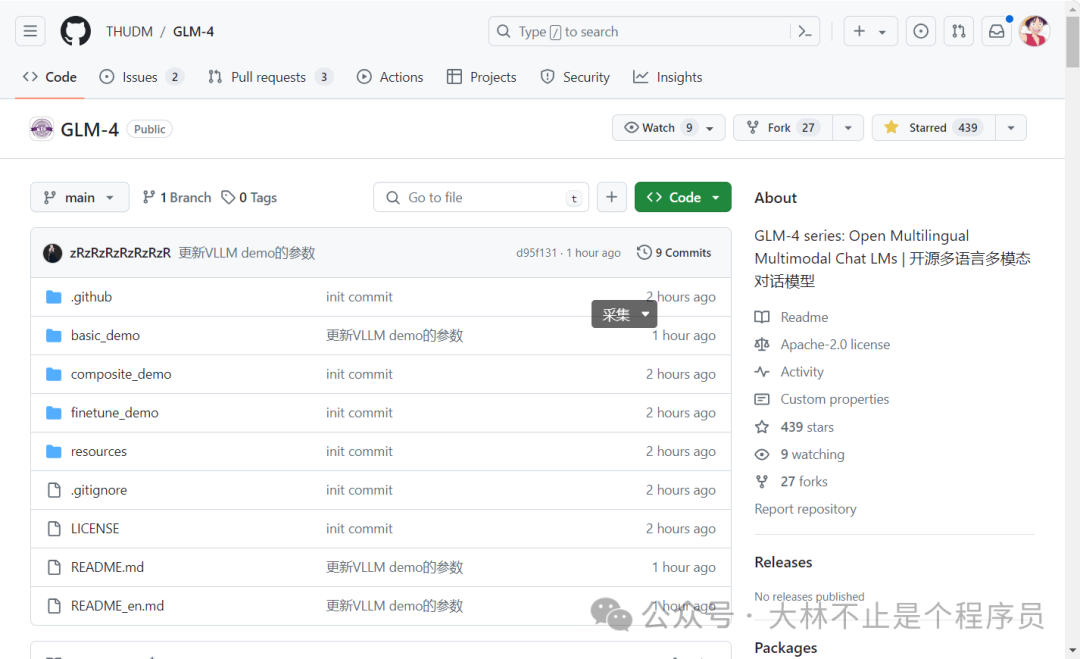Open the .github folder
The width and height of the screenshot is (1080, 659).
point(92,297)
